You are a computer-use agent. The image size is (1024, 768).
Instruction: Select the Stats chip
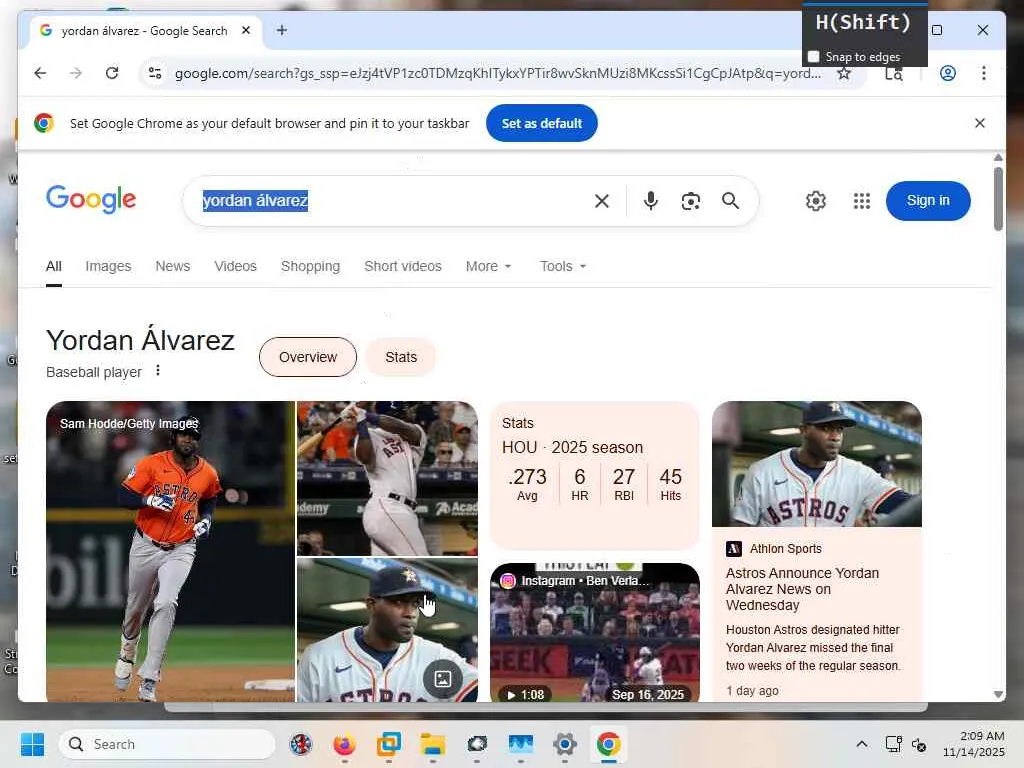pyautogui.click(x=400, y=357)
